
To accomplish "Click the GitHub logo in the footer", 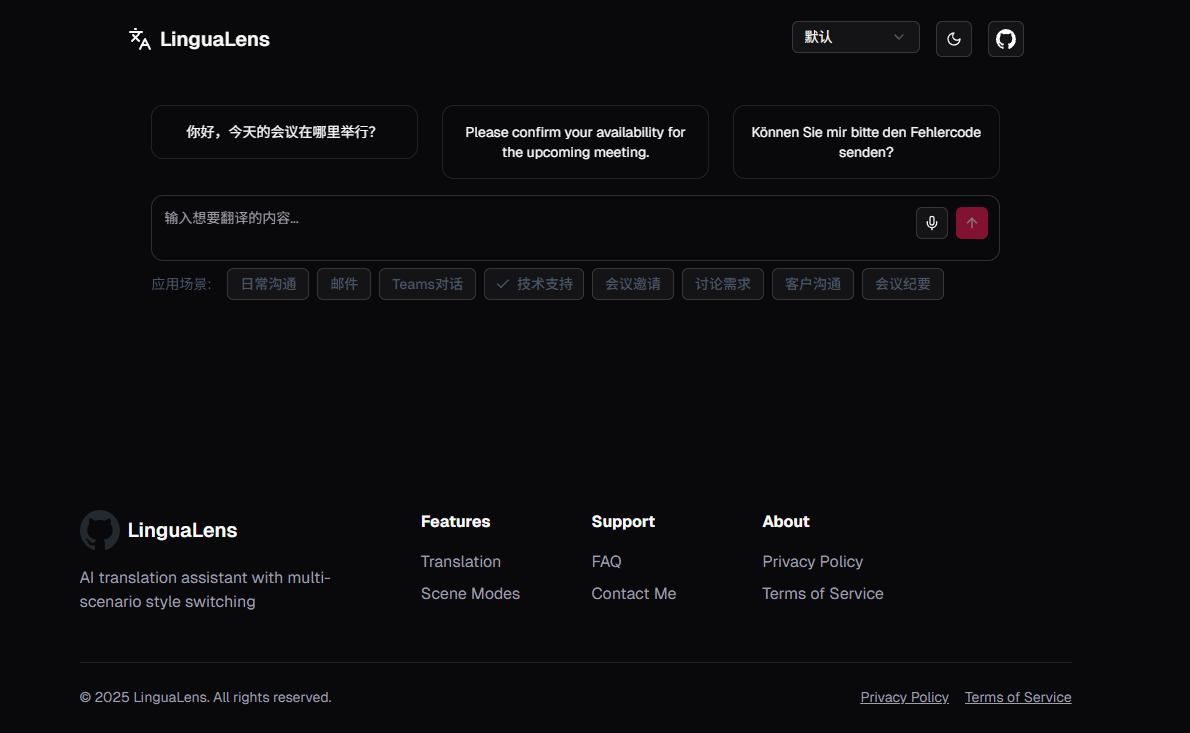I will click(99, 530).
